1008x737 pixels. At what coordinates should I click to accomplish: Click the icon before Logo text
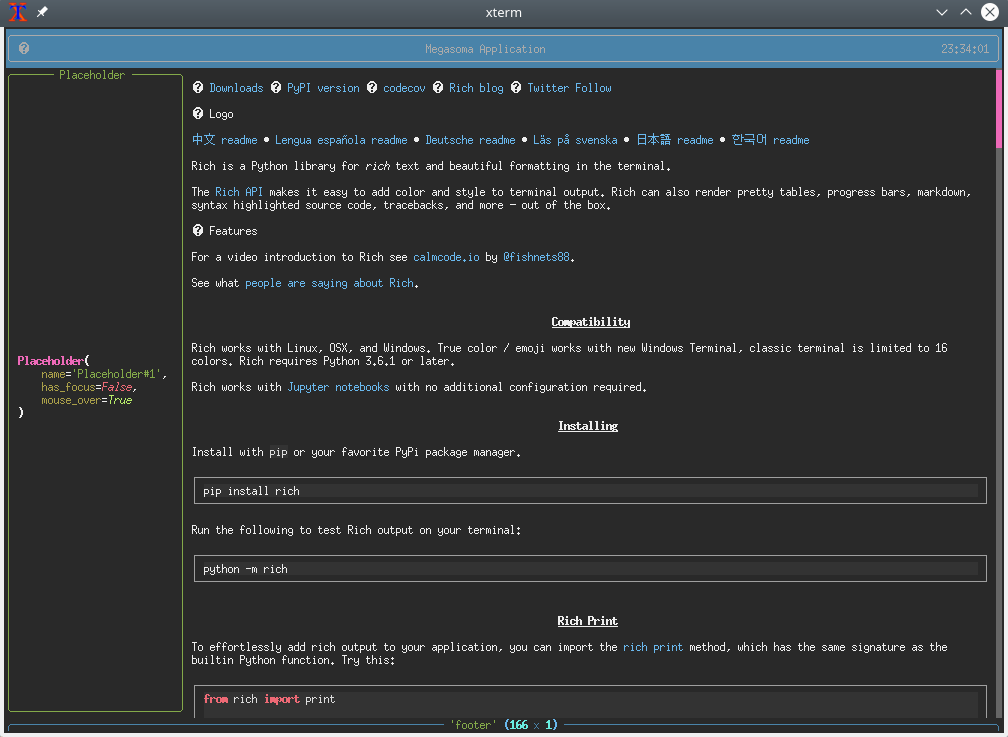click(x=198, y=114)
